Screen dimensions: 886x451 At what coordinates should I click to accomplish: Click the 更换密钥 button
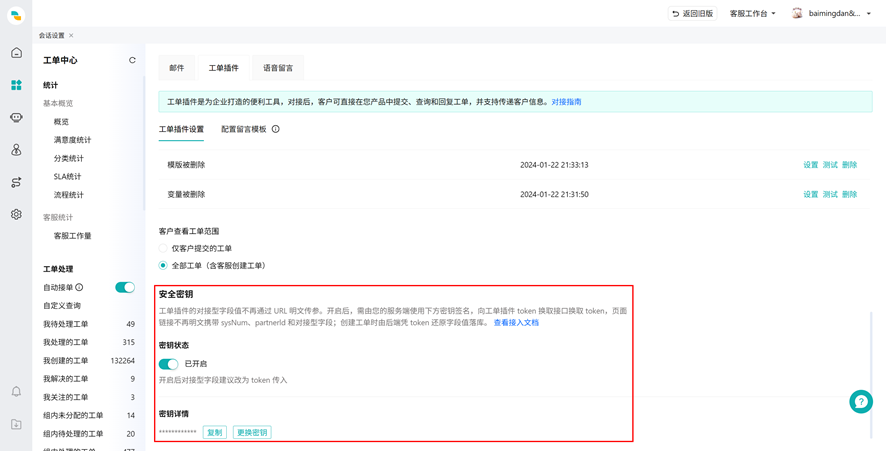(252, 432)
